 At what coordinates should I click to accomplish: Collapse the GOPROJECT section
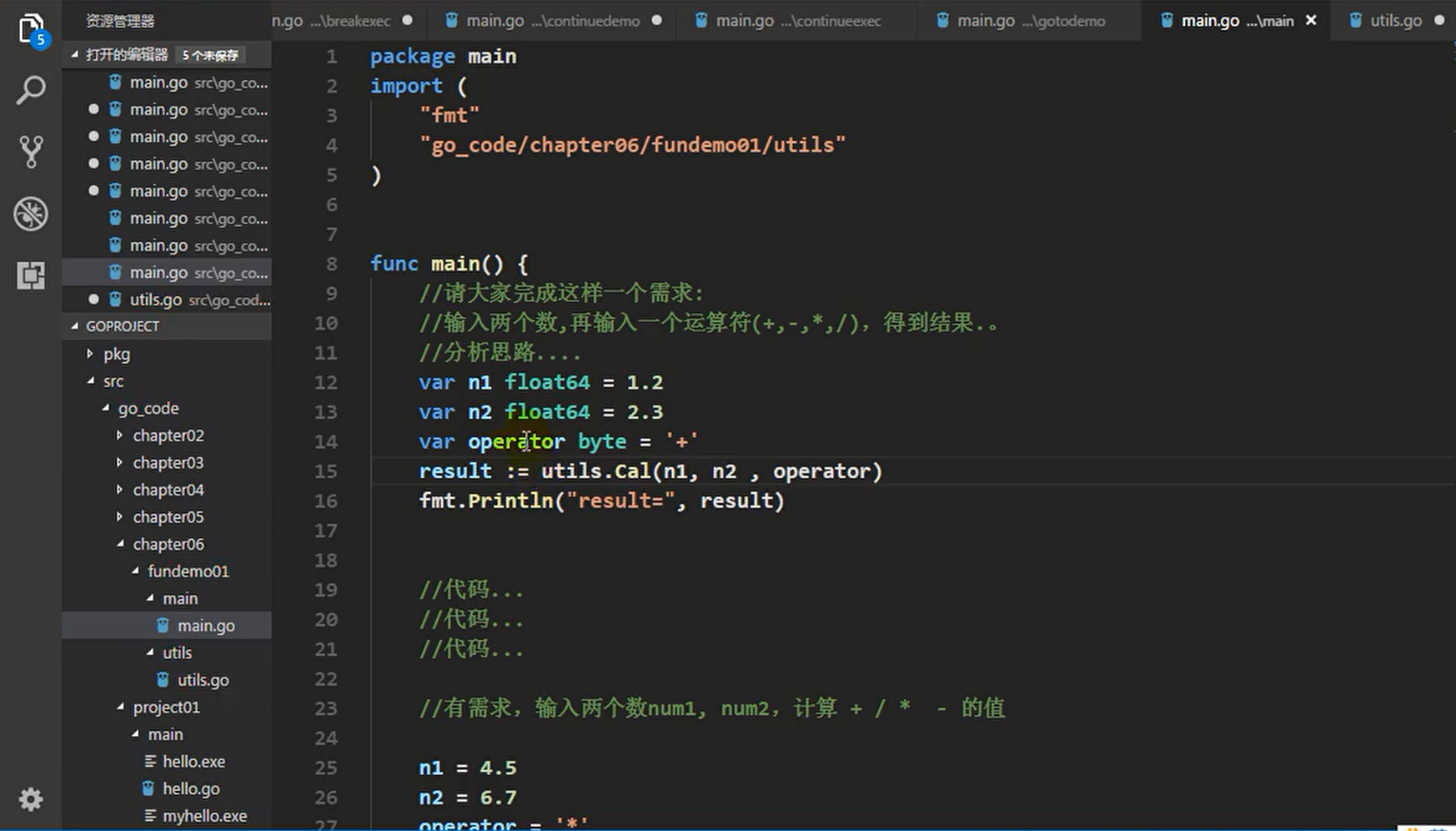click(75, 326)
